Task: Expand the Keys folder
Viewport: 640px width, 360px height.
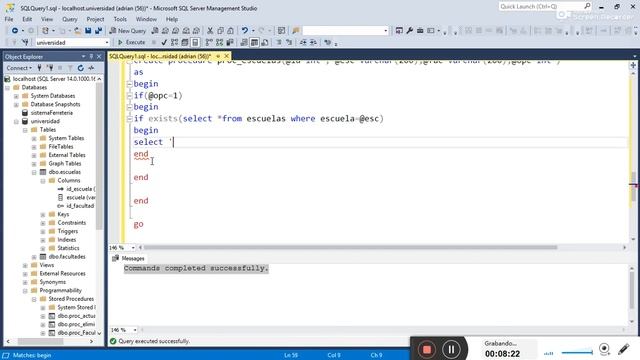Action: click(x=43, y=214)
